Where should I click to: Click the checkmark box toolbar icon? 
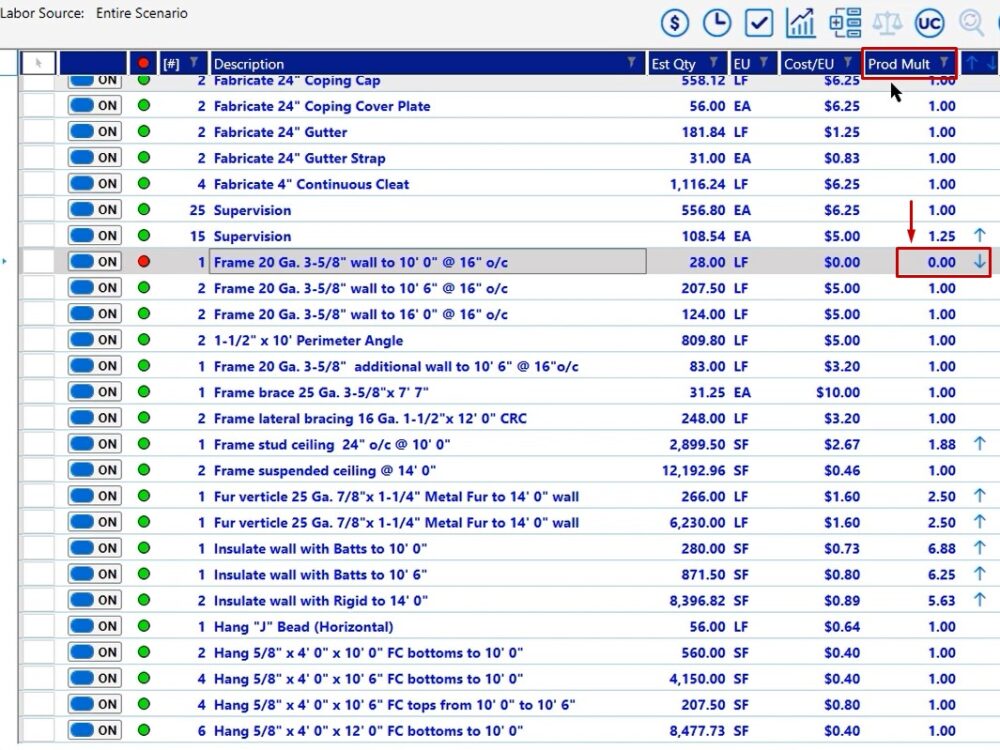760,22
